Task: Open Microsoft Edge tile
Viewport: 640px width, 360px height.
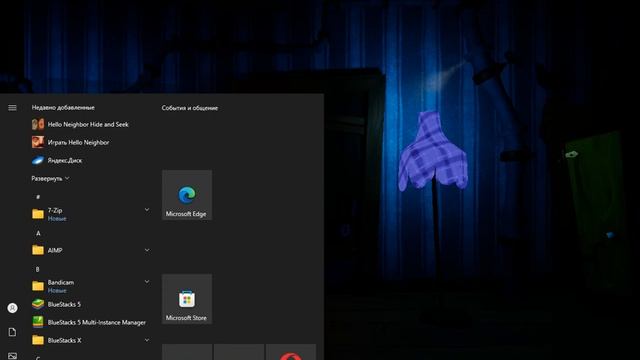Action: [x=187, y=195]
